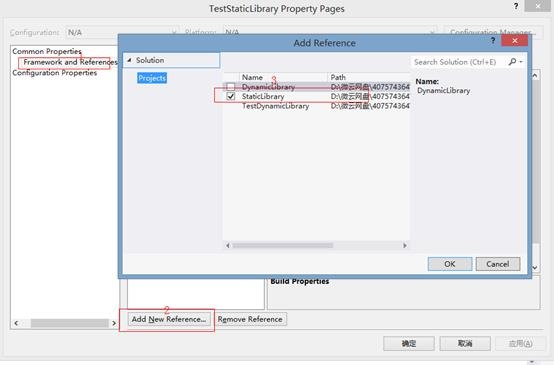Click Add New Reference button

point(169,319)
